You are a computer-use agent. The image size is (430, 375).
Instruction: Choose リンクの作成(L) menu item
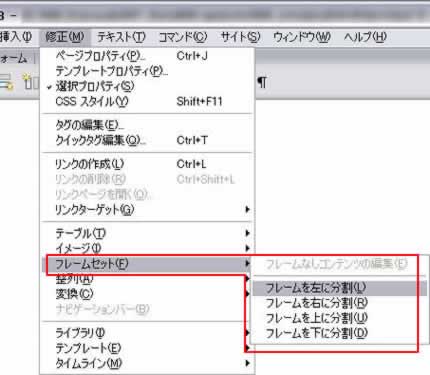[147, 164]
